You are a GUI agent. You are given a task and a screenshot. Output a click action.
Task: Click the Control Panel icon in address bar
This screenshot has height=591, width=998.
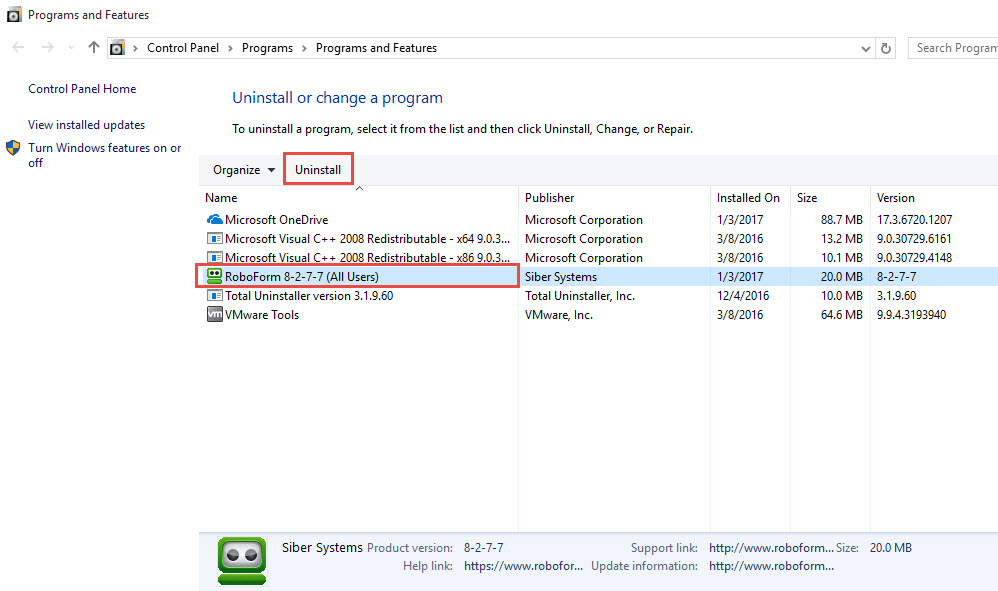(117, 48)
